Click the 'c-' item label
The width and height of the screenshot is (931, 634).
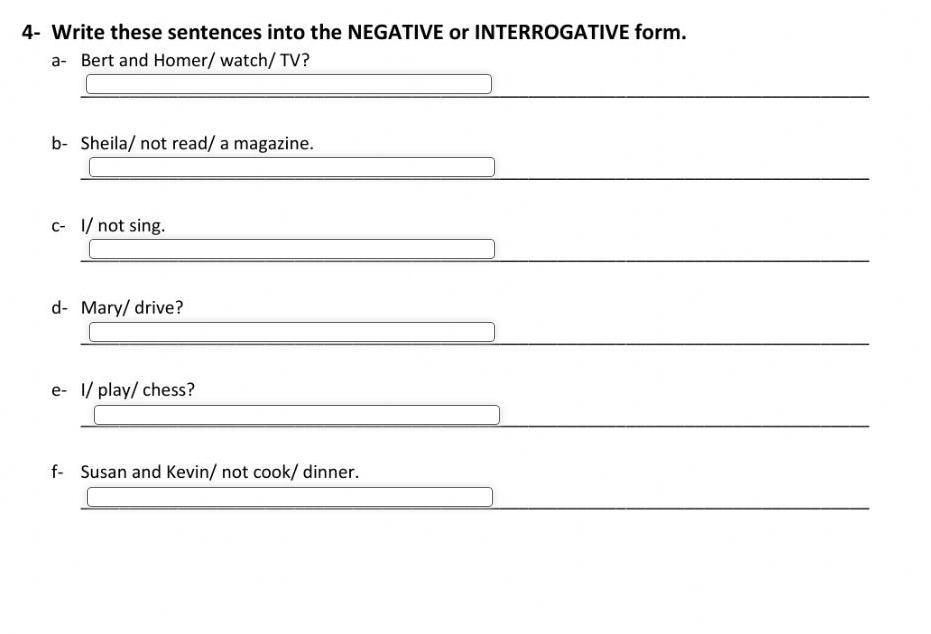pyautogui.click(x=59, y=225)
